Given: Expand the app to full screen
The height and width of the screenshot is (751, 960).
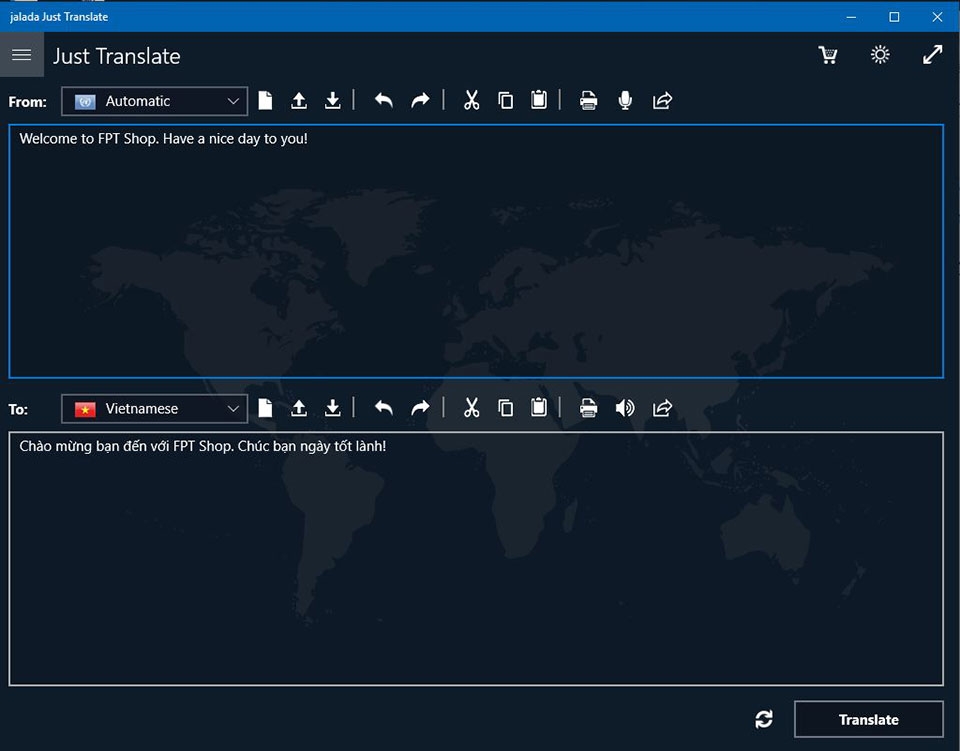Looking at the screenshot, I should tap(932, 55).
